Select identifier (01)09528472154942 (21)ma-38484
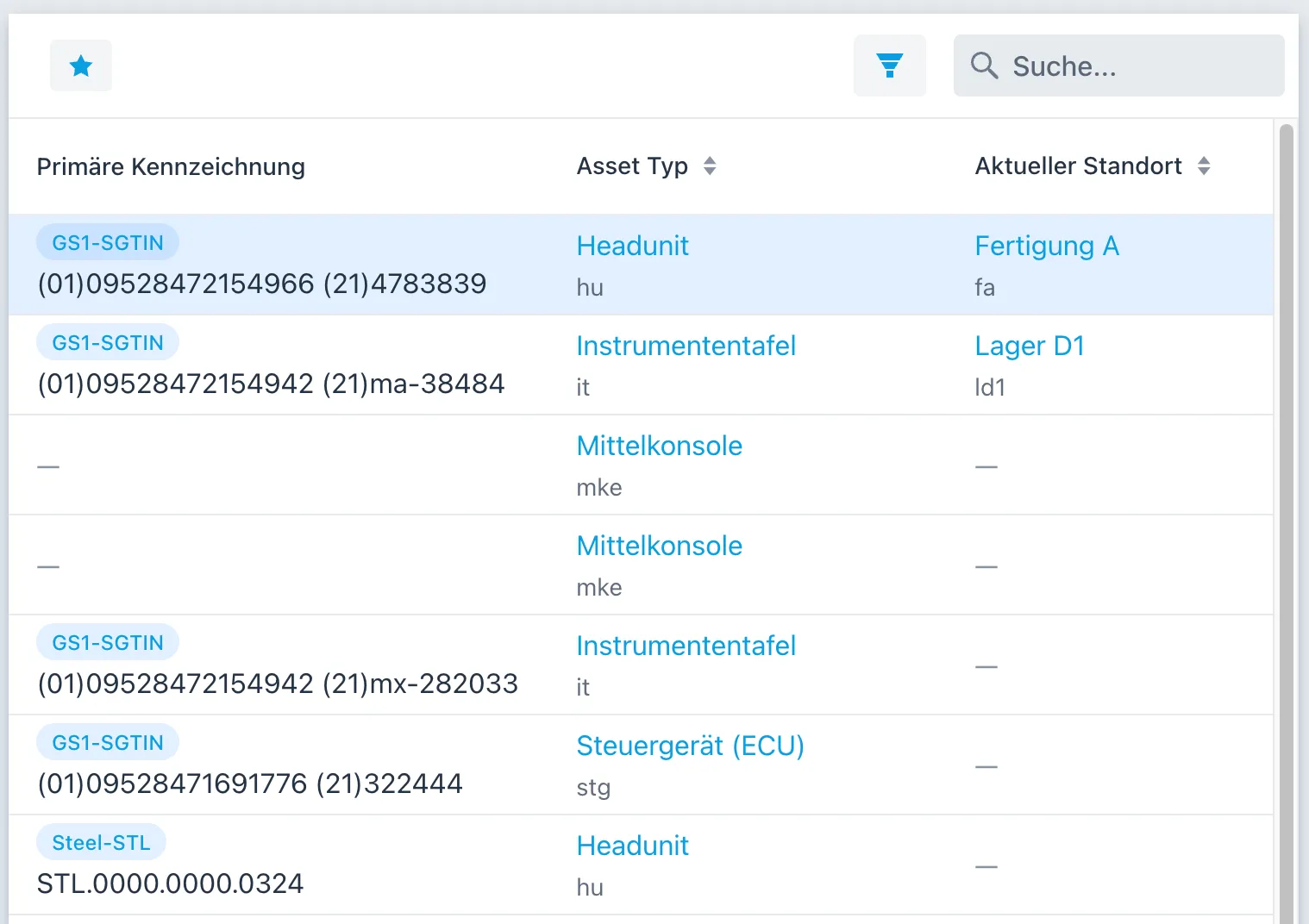This screenshot has width=1309, height=924. 271,384
